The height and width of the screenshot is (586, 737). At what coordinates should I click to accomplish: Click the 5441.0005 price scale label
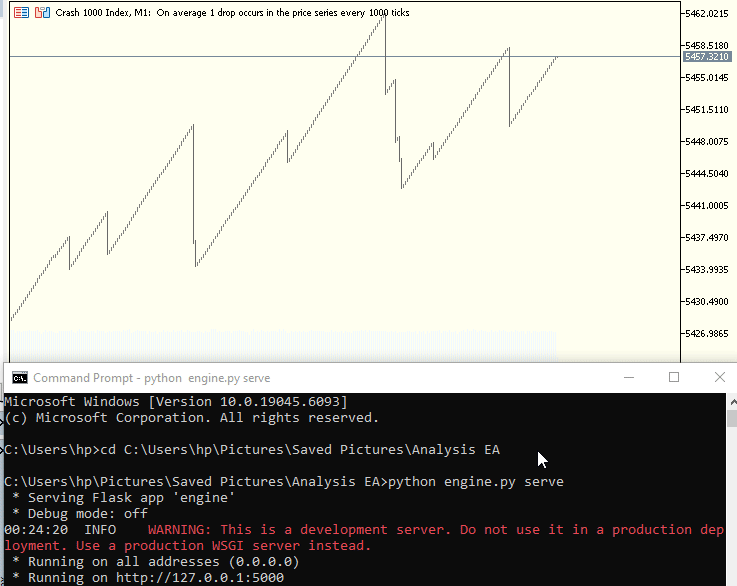(x=706, y=206)
